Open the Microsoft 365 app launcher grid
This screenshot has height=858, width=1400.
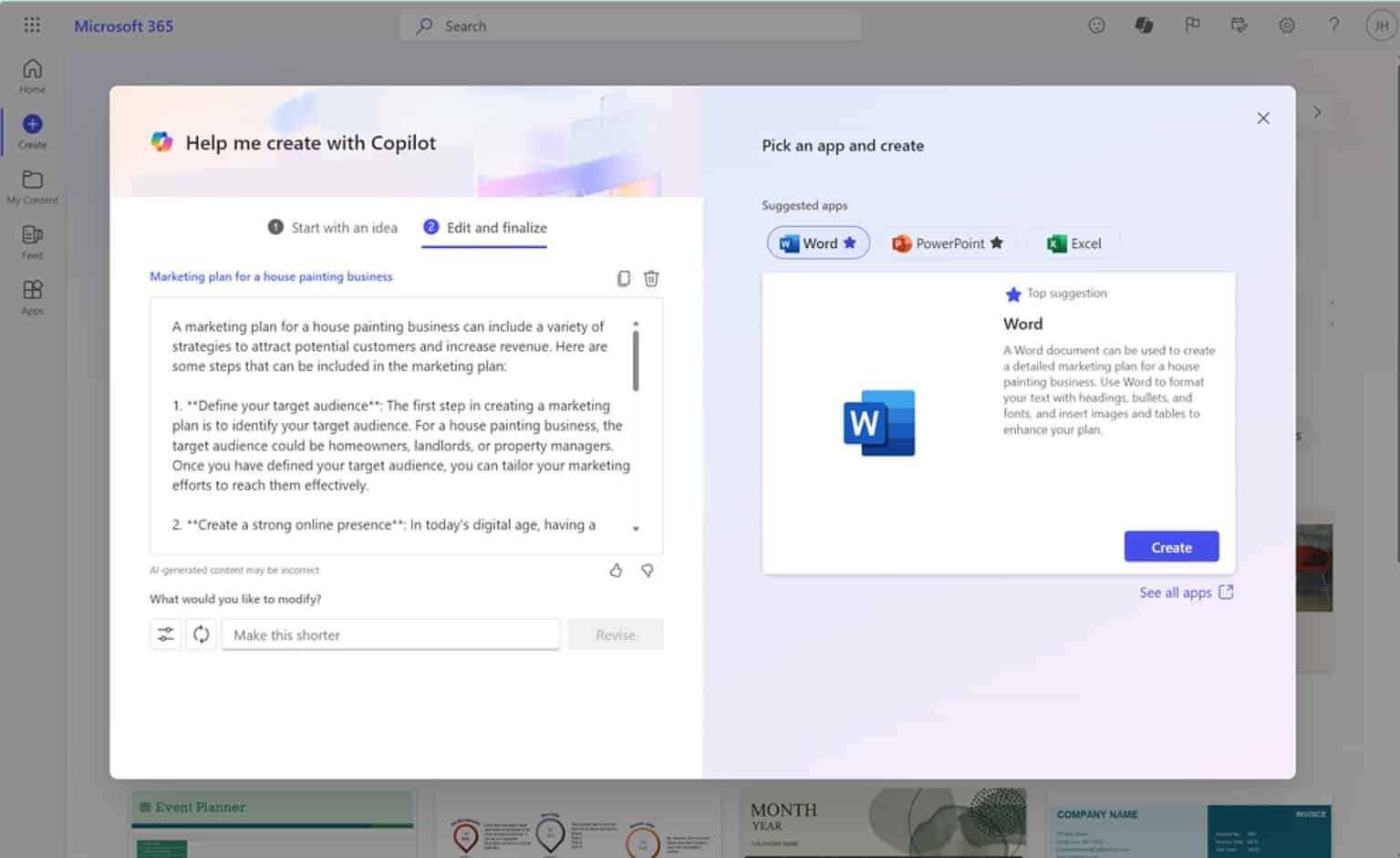[x=32, y=26]
